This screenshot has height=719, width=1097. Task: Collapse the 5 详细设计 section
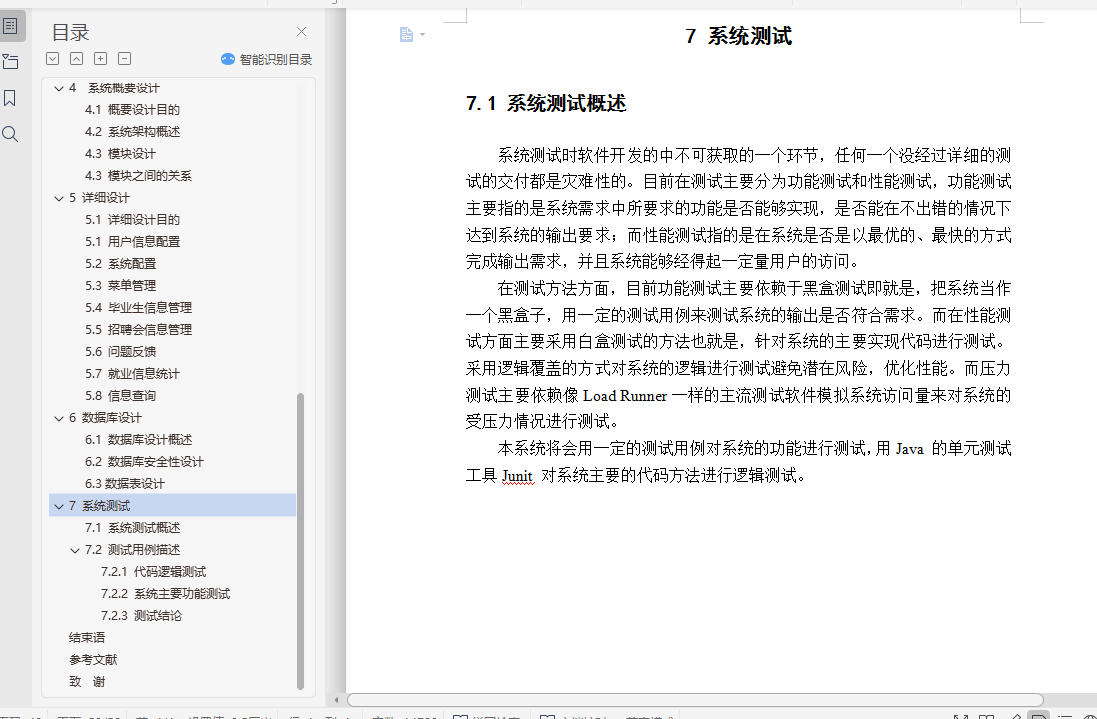click(x=59, y=198)
